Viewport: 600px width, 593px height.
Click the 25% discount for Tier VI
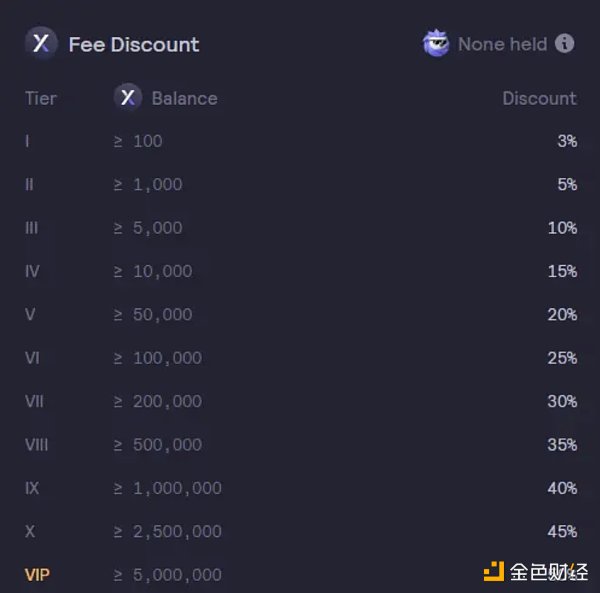(x=562, y=358)
